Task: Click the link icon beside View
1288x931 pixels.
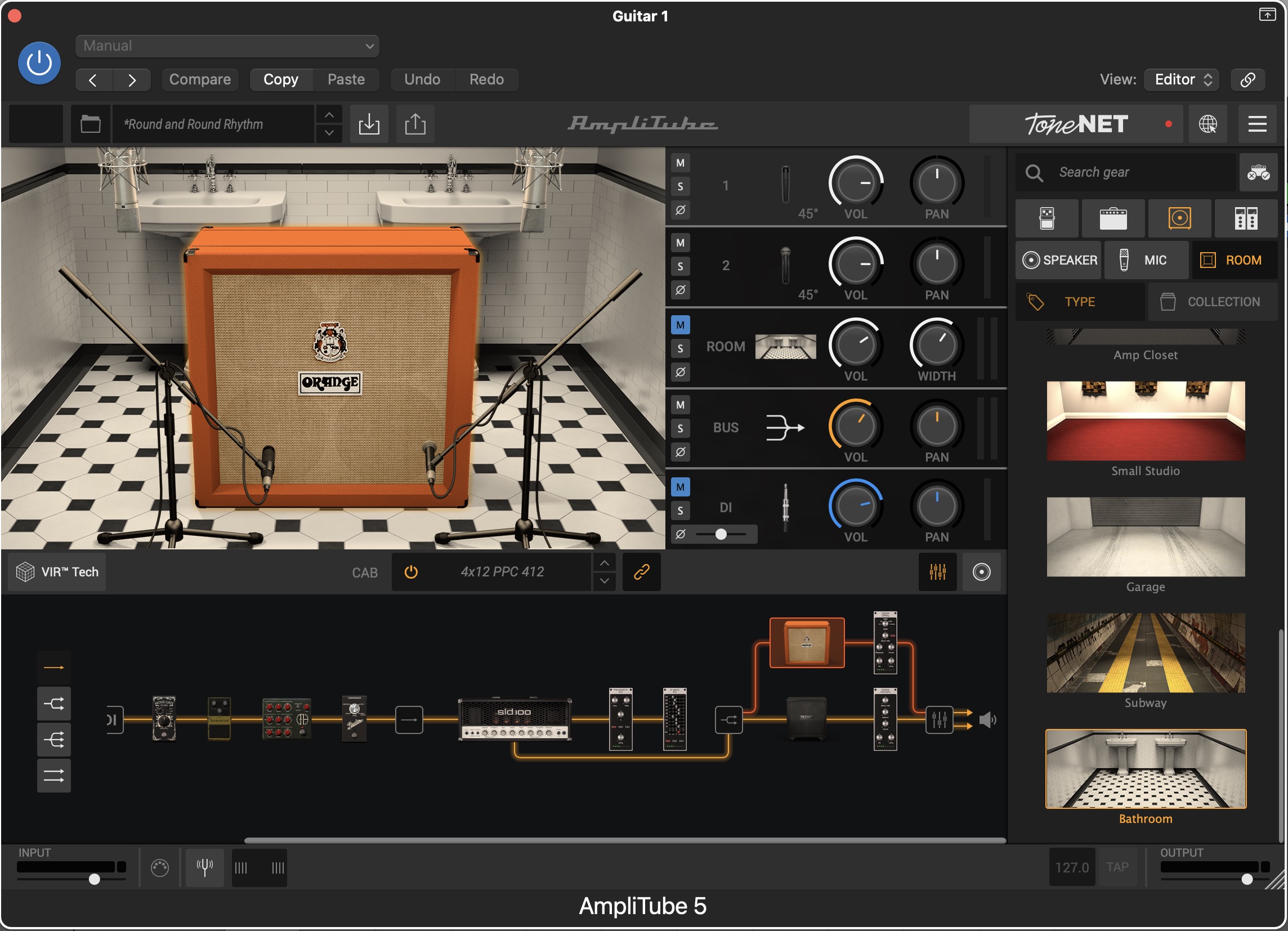Action: point(1247,79)
